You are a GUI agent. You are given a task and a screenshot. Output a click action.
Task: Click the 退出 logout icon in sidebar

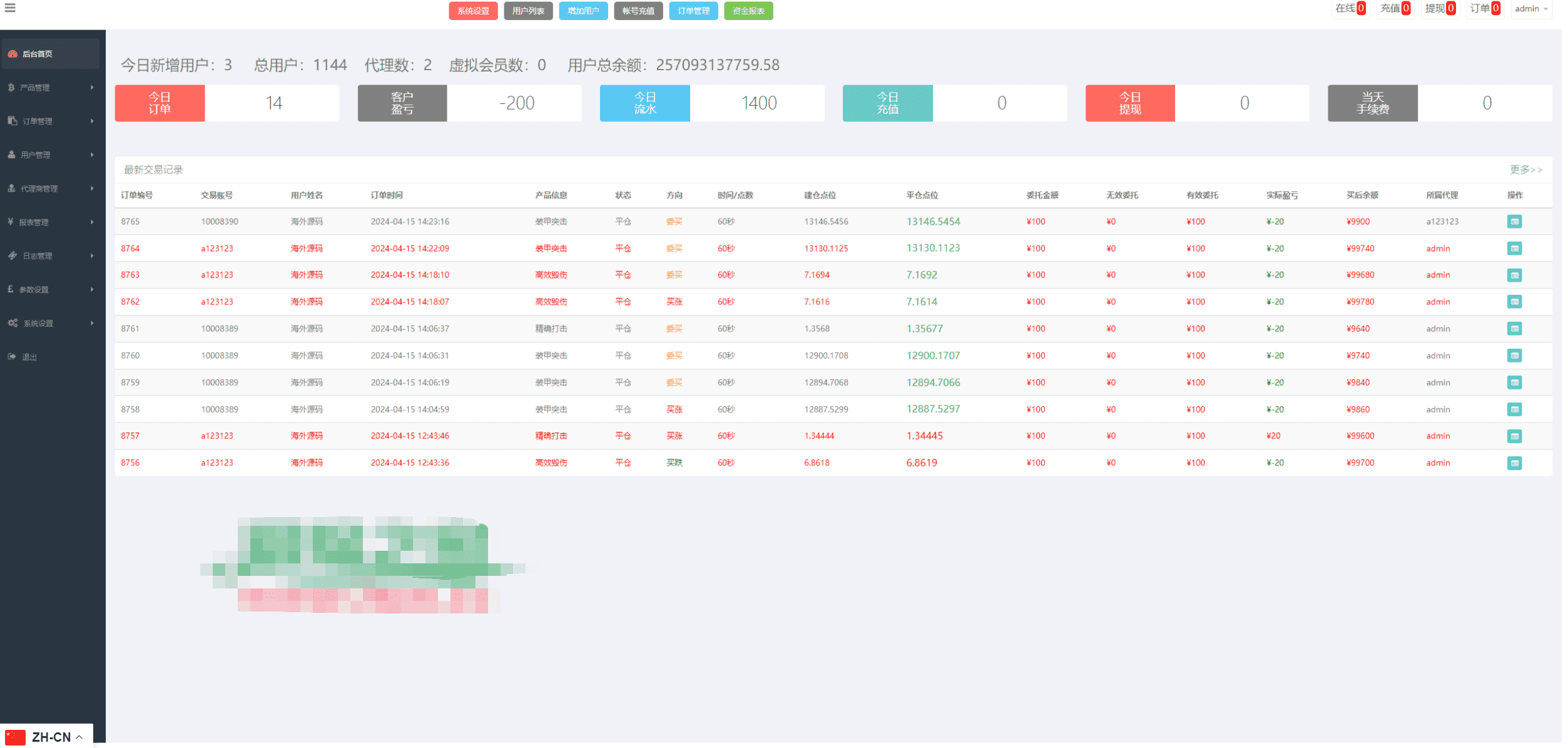click(x=12, y=357)
